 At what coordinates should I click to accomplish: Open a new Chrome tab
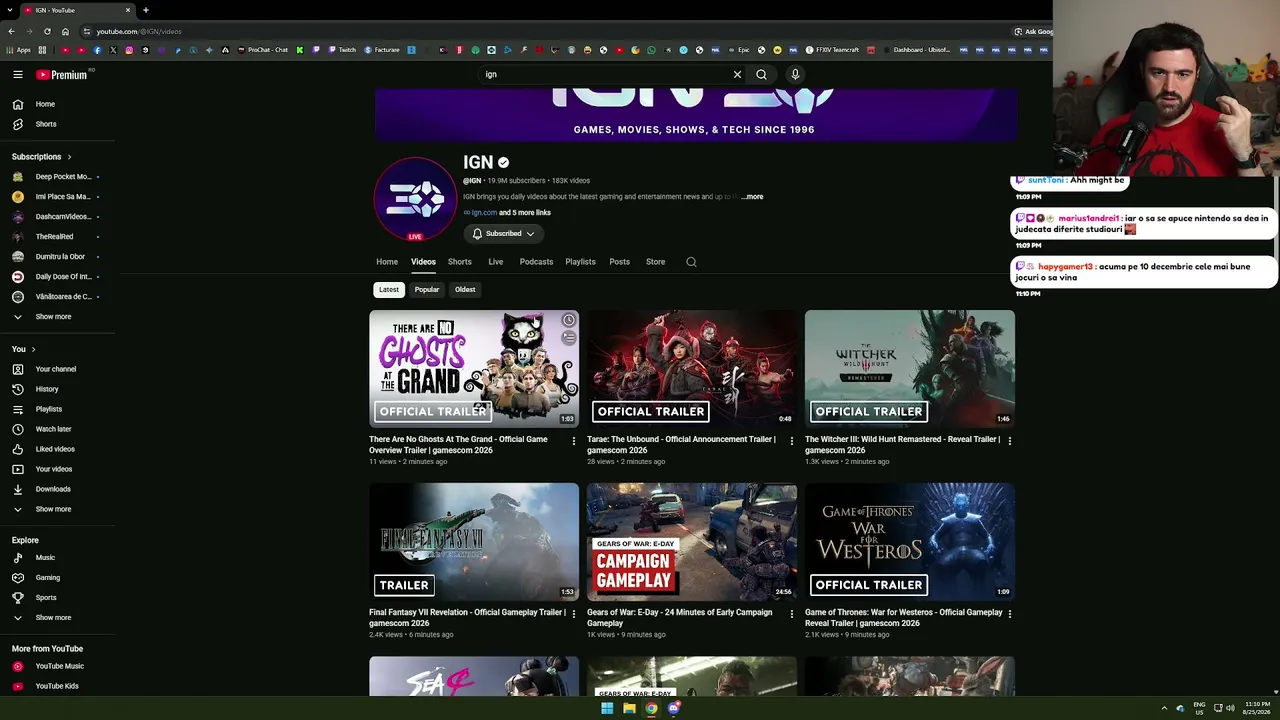point(146,10)
